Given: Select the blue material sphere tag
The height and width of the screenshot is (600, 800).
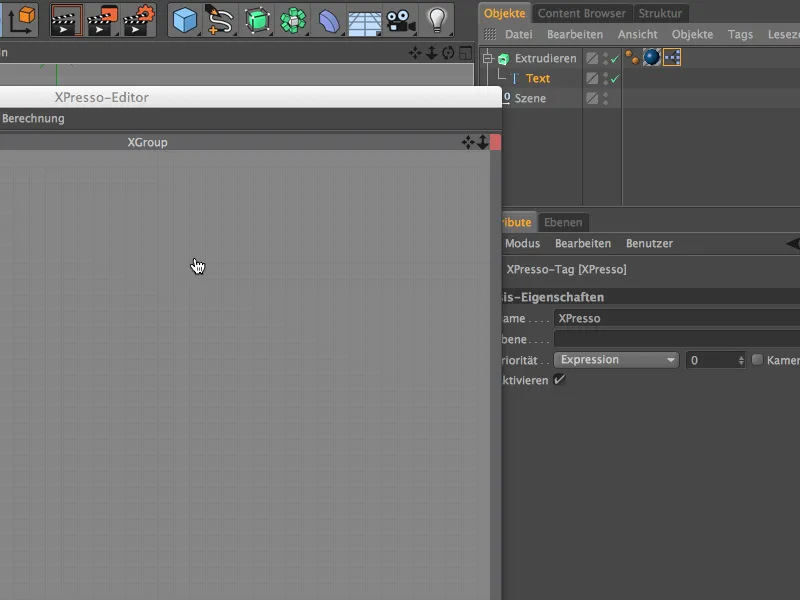Looking at the screenshot, I should pyautogui.click(x=652, y=58).
